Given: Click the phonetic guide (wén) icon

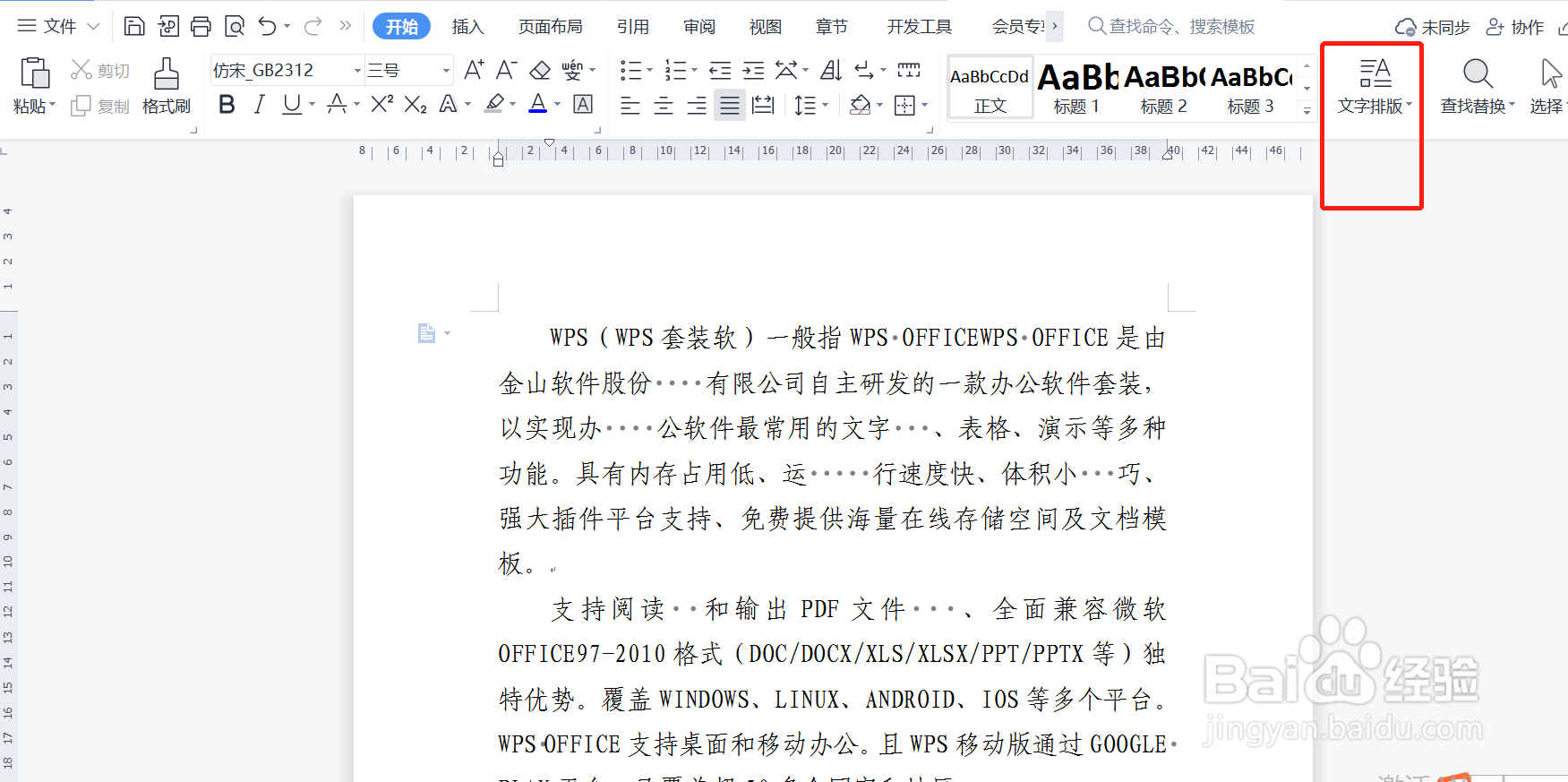Looking at the screenshot, I should pos(572,70).
